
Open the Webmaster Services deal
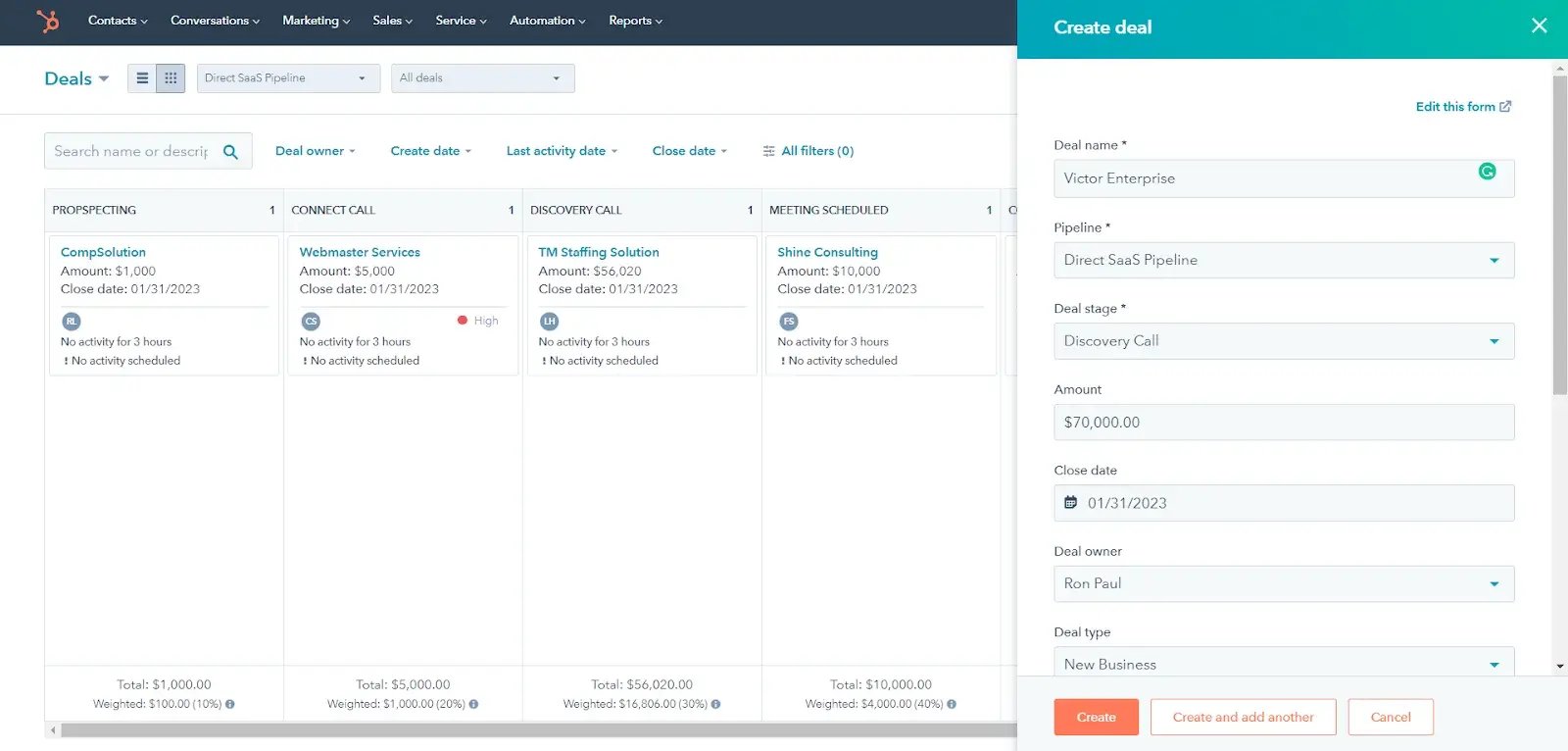360,252
